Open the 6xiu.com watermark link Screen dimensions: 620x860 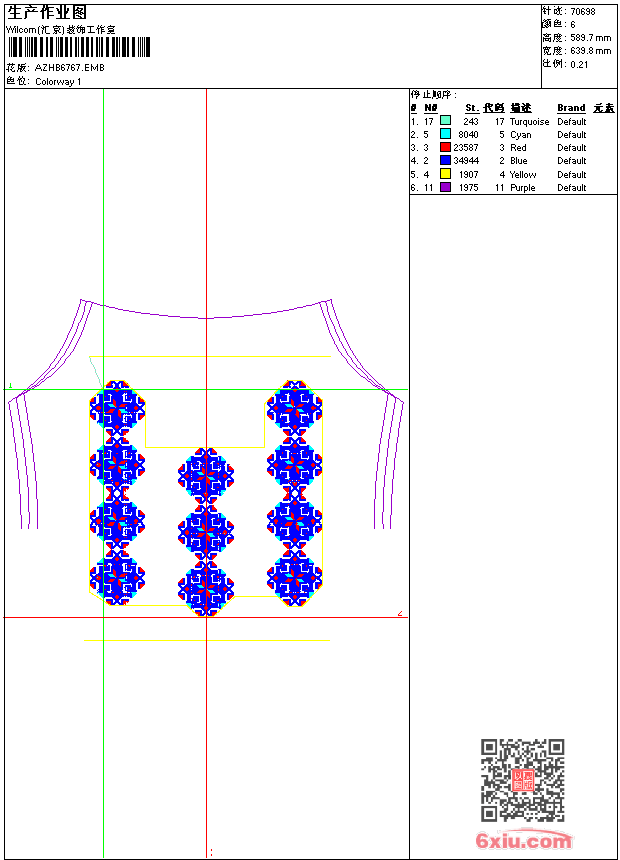(524, 841)
